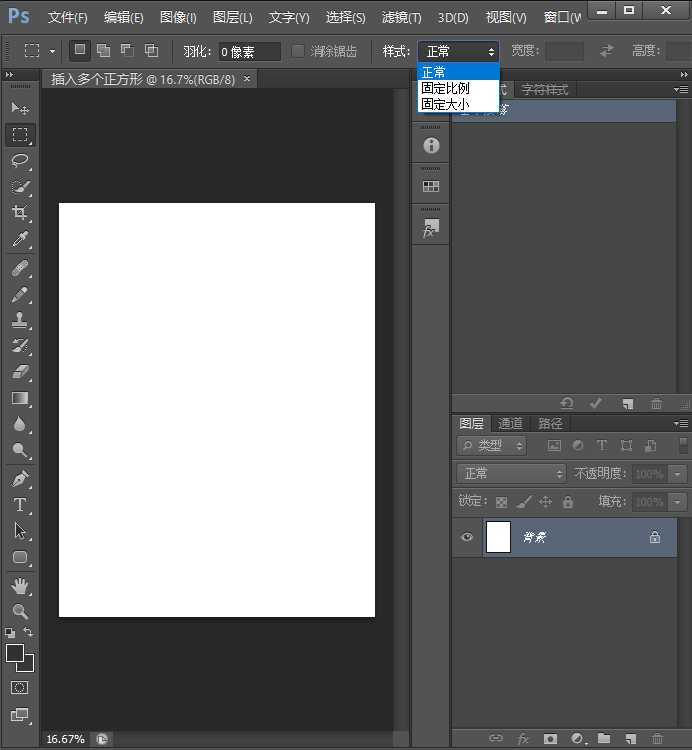Select the Hand tool

(20, 585)
